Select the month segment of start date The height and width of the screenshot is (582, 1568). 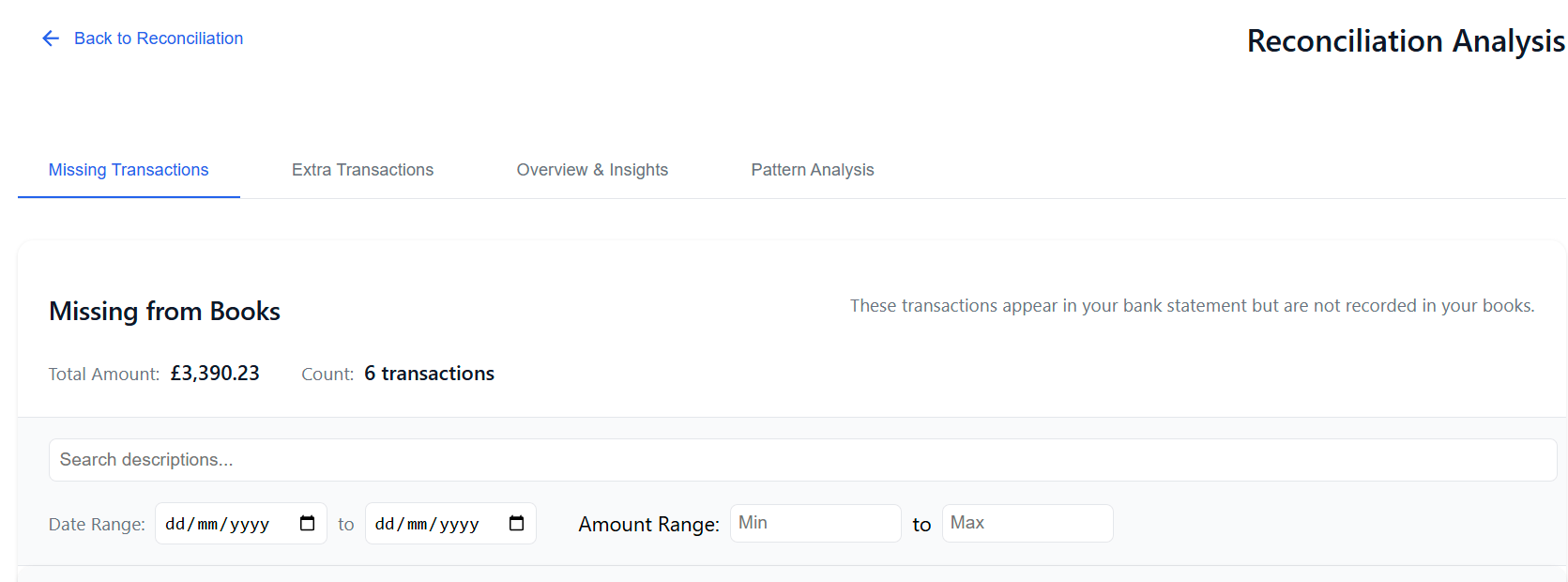(x=207, y=525)
